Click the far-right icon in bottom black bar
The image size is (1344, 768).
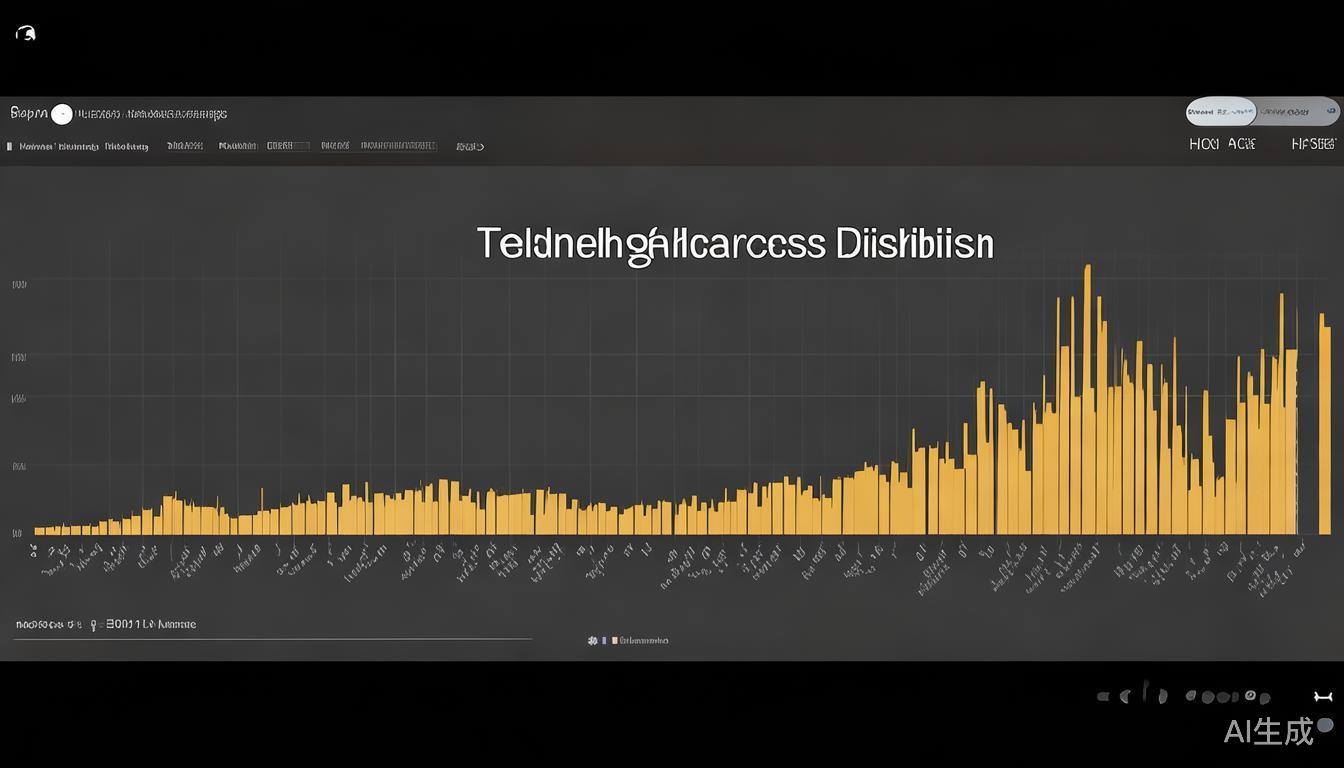(x=1322, y=697)
